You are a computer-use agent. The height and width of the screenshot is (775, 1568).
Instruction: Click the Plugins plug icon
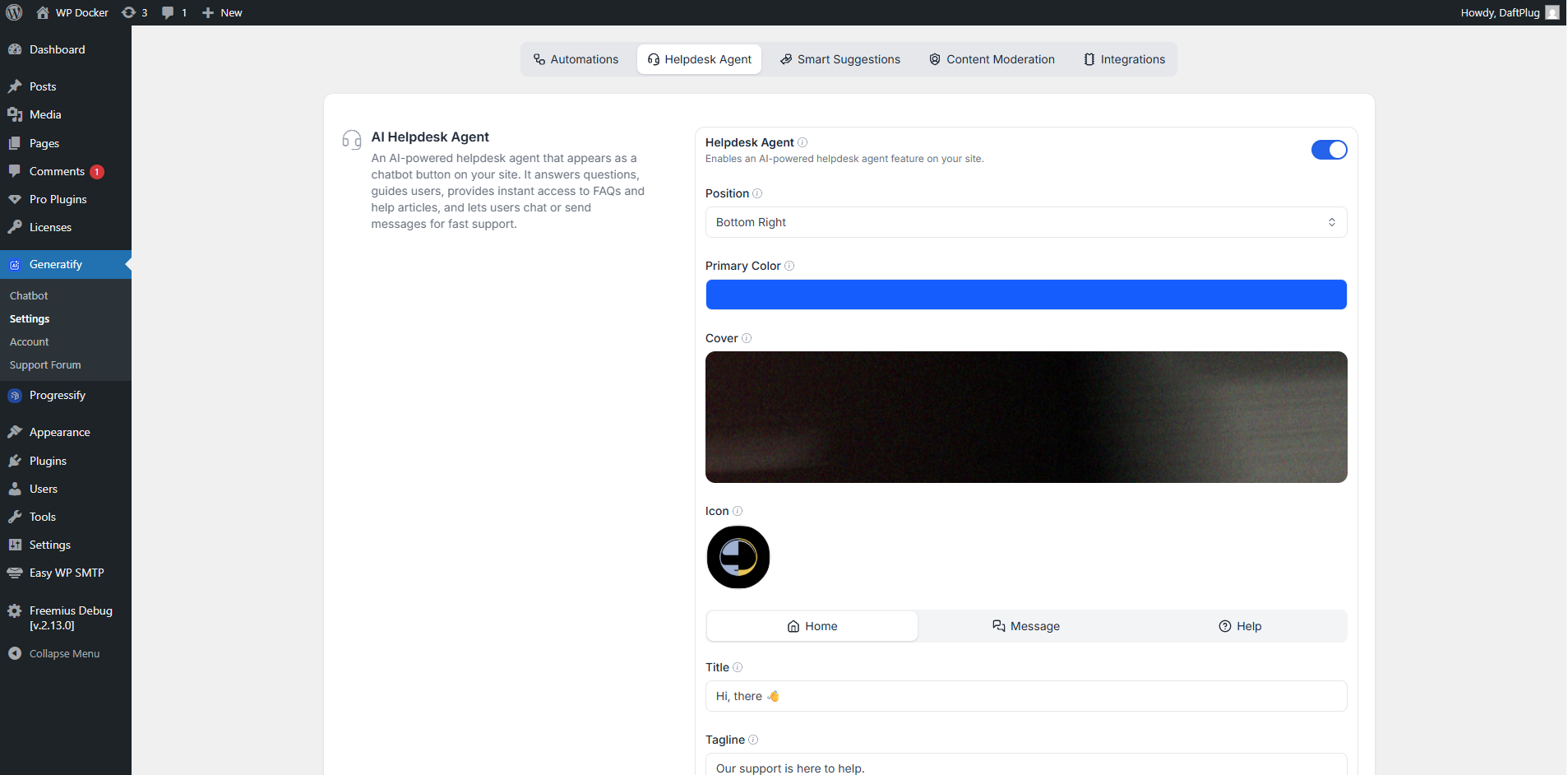(15, 461)
